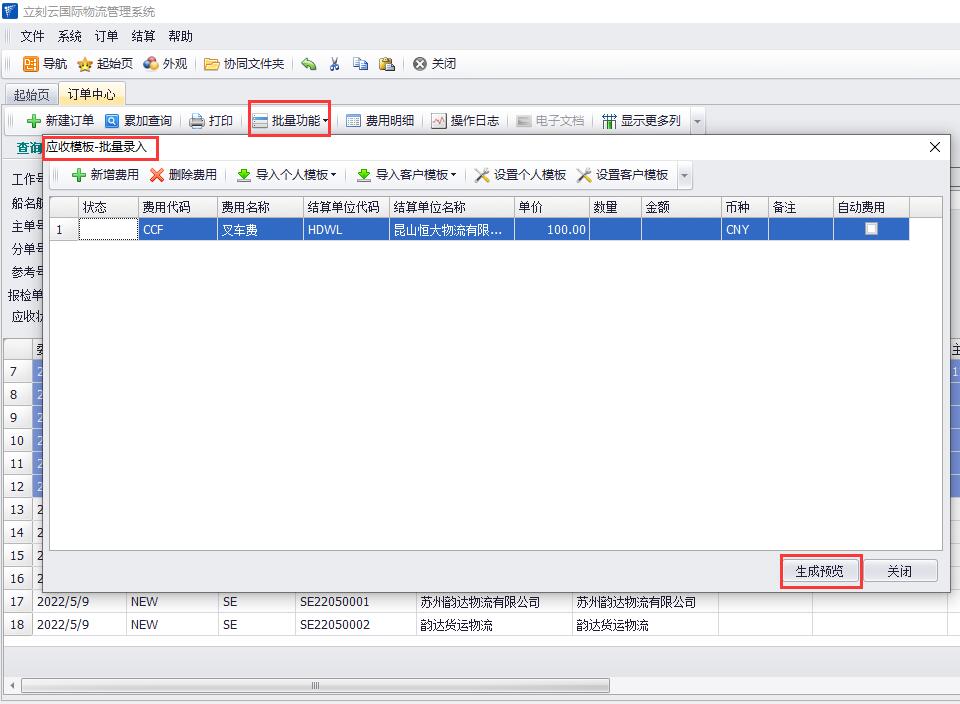Image resolution: width=960 pixels, height=704 pixels.
Task: Click the 外观 appearance icon
Action: (151, 64)
